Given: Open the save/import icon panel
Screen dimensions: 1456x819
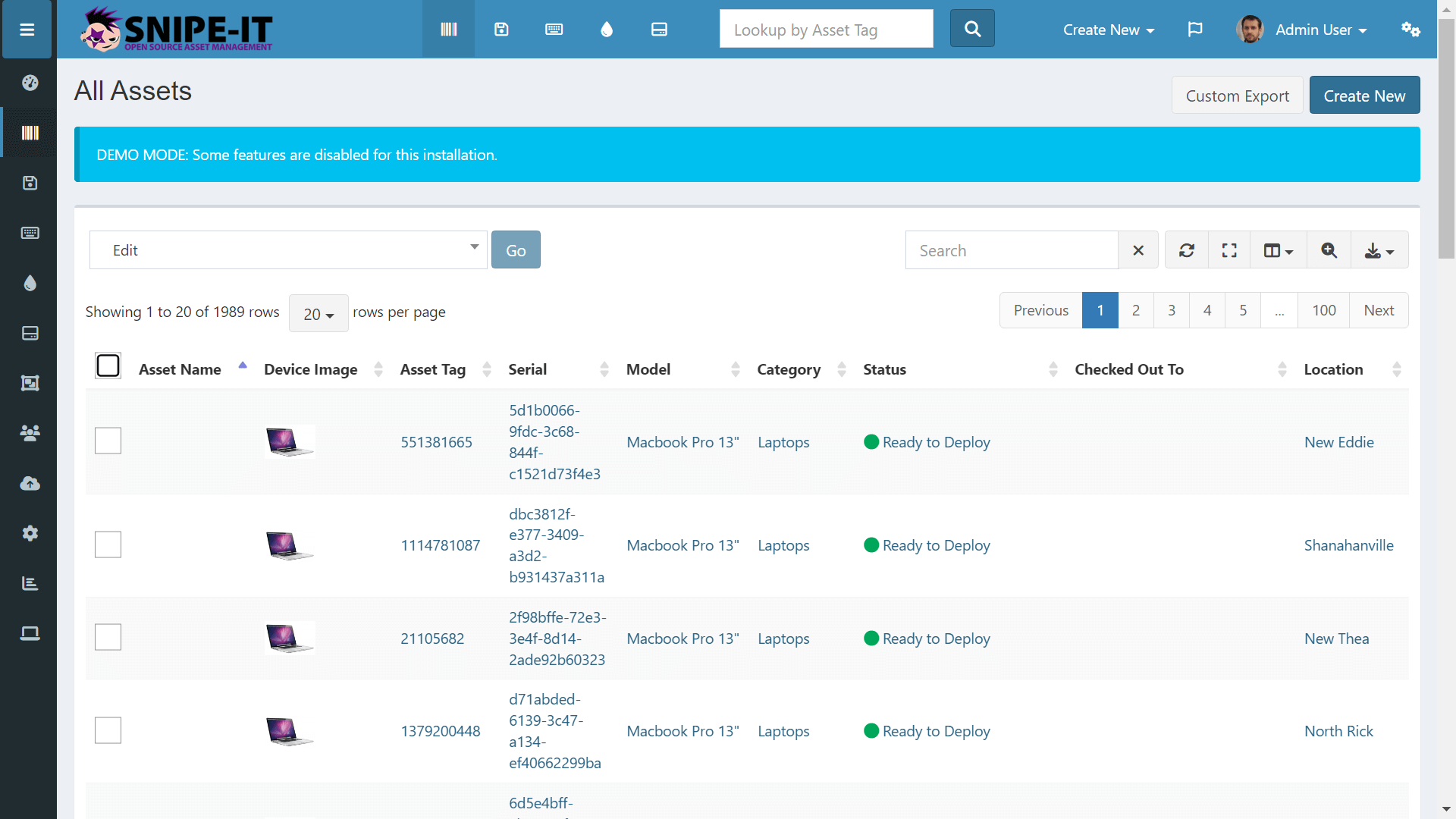Looking at the screenshot, I should (502, 29).
